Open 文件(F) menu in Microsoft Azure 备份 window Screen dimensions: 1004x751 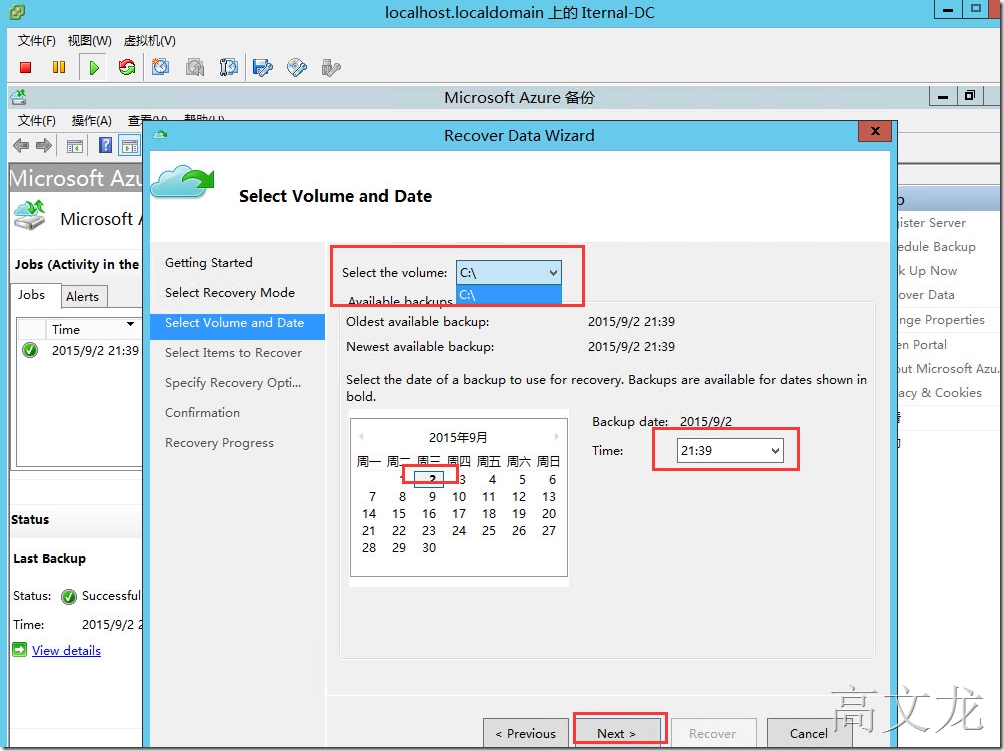click(x=36, y=120)
